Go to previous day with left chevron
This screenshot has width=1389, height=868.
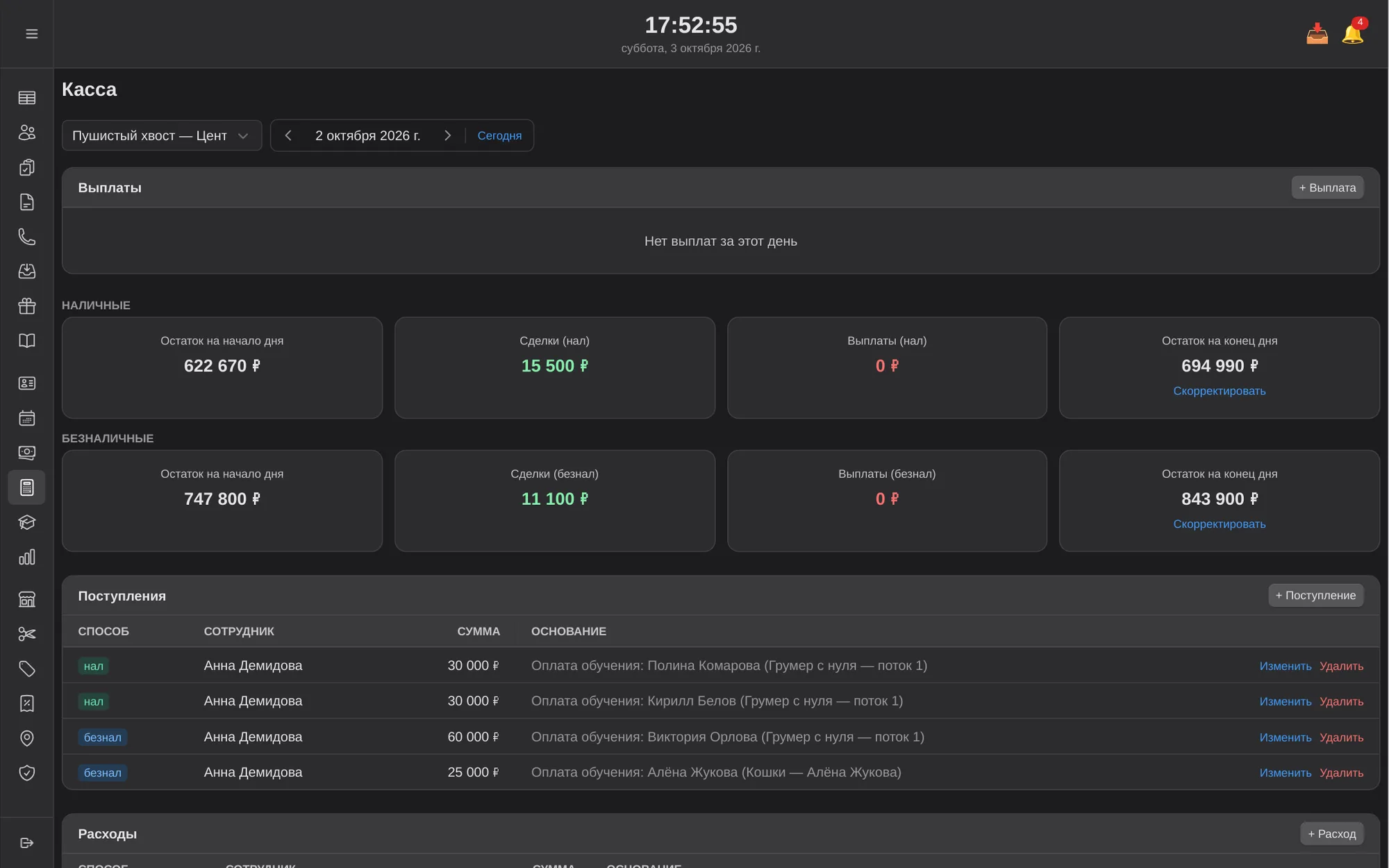(x=288, y=135)
